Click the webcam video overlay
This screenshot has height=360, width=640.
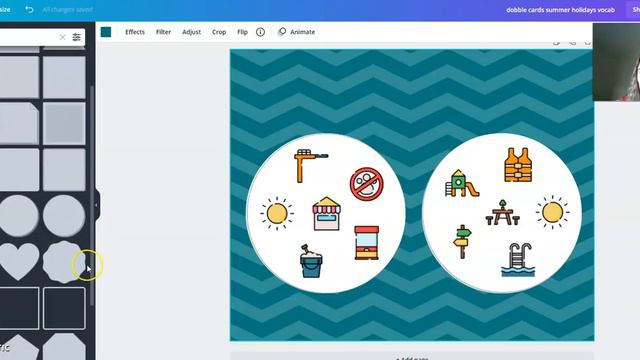[x=616, y=62]
